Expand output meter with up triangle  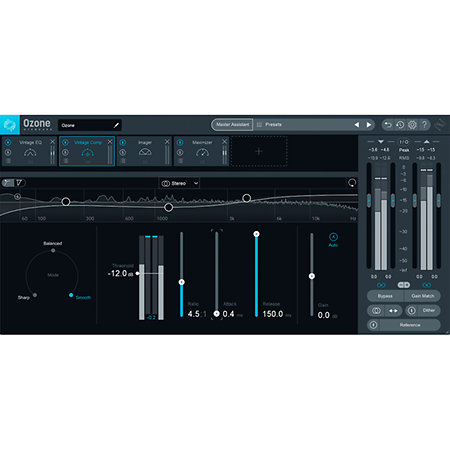coord(426,142)
